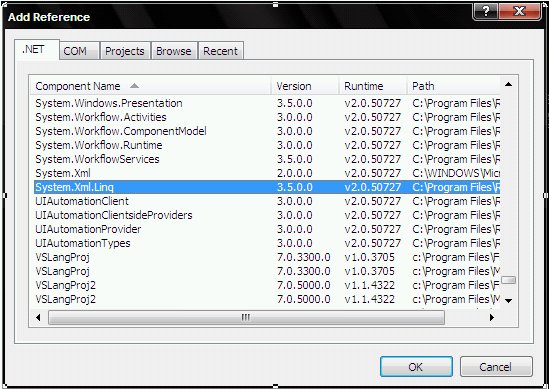Open the Recent tab

(x=221, y=51)
